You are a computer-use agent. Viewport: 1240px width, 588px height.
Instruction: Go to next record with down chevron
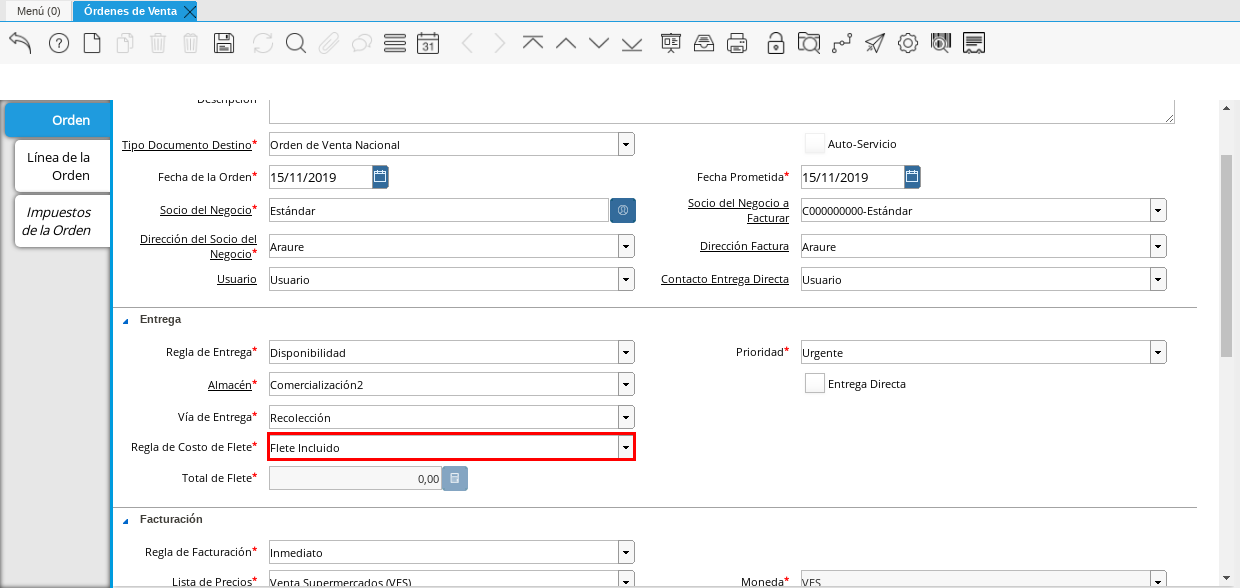tap(599, 43)
